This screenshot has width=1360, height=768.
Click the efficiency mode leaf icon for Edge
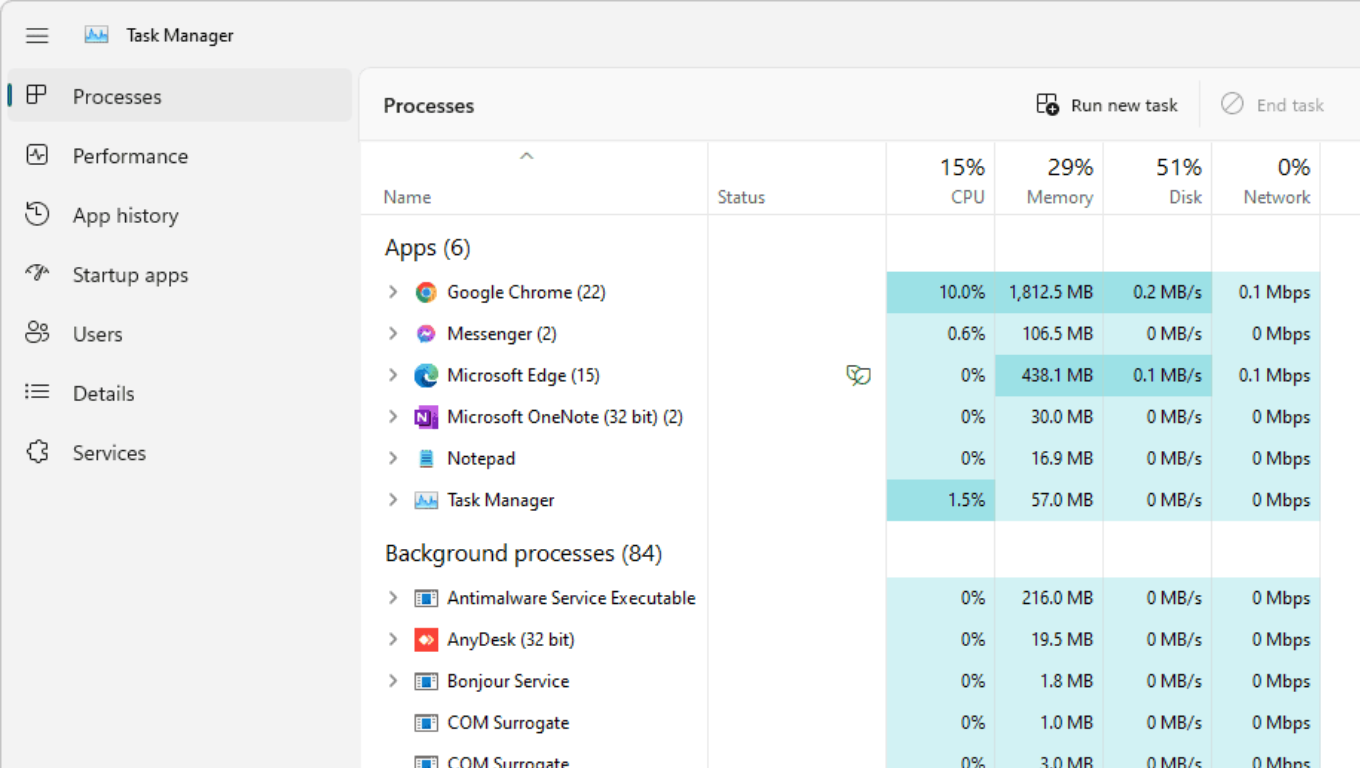(858, 375)
